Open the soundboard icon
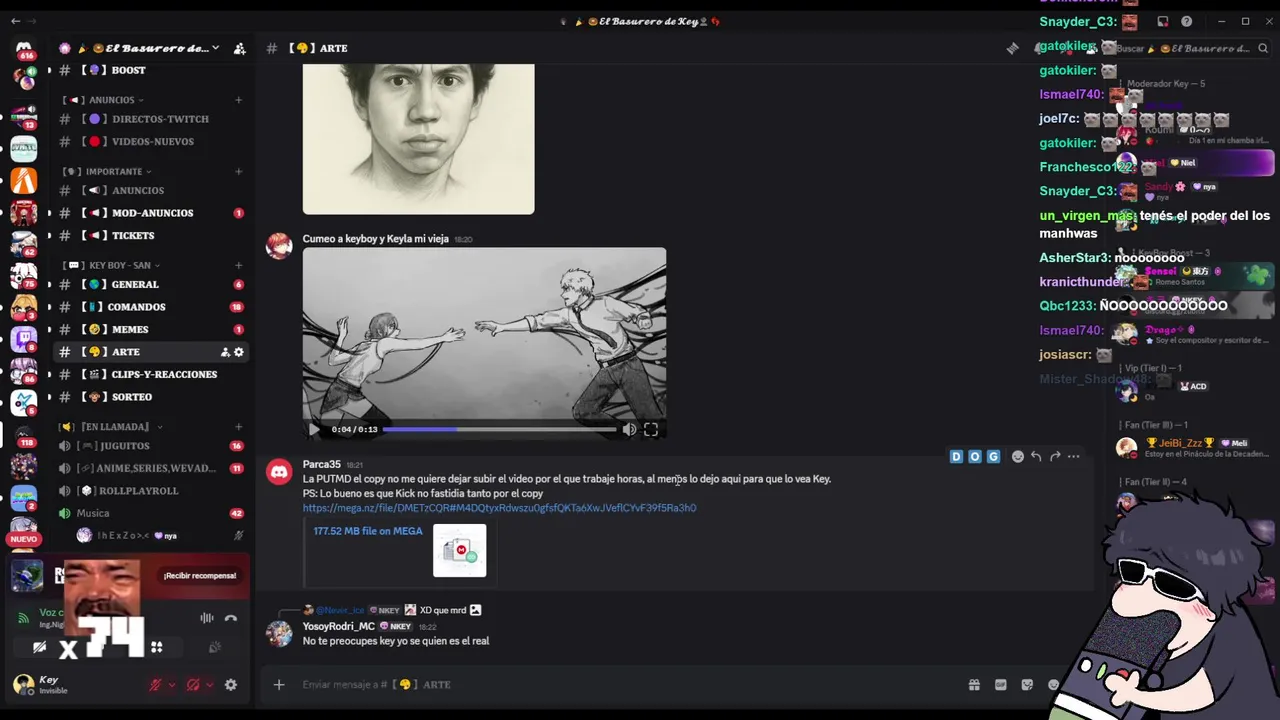1280x720 pixels. (214, 648)
